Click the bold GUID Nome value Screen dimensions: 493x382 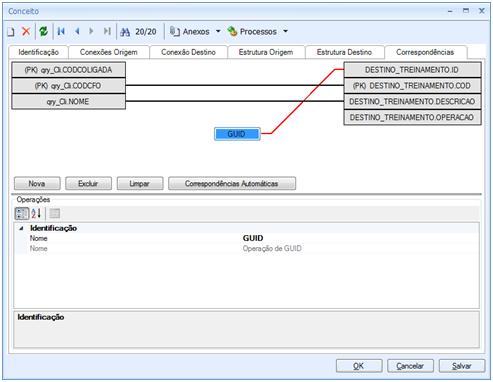point(253,238)
